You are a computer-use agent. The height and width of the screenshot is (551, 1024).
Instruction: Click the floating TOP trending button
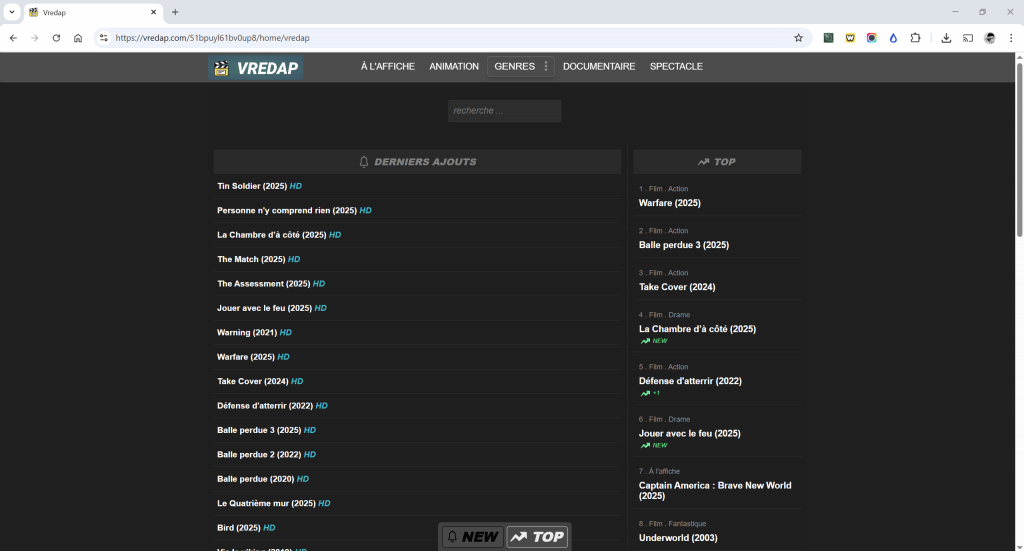537,537
